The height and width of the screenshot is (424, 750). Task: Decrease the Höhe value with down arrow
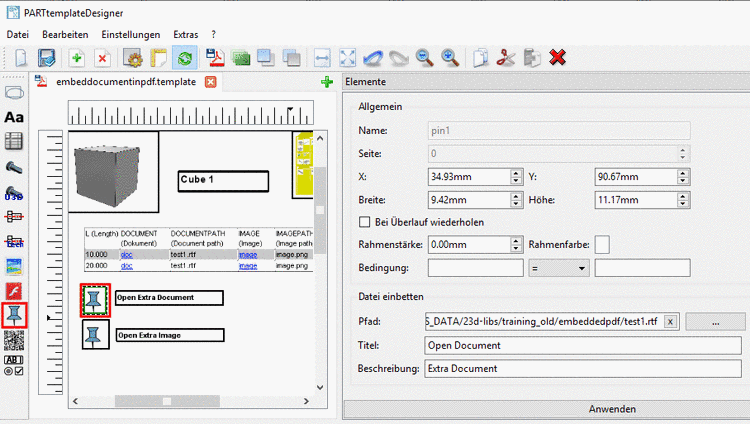point(683,204)
